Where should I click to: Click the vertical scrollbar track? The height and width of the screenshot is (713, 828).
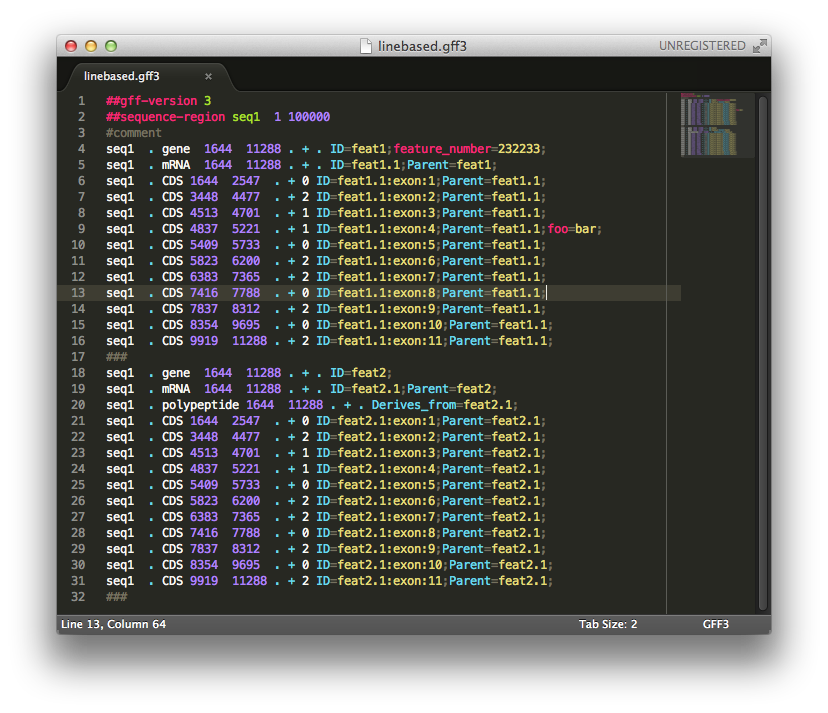click(x=763, y=353)
